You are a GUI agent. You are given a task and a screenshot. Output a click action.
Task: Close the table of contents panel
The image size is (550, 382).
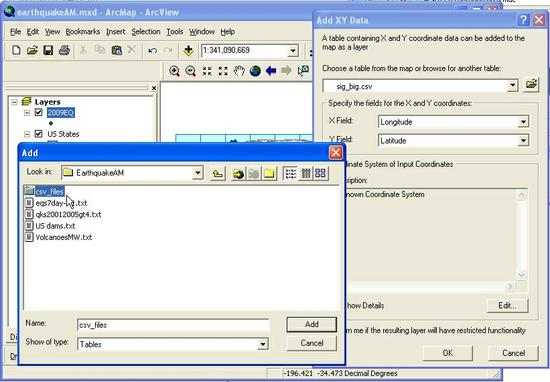(x=154, y=88)
